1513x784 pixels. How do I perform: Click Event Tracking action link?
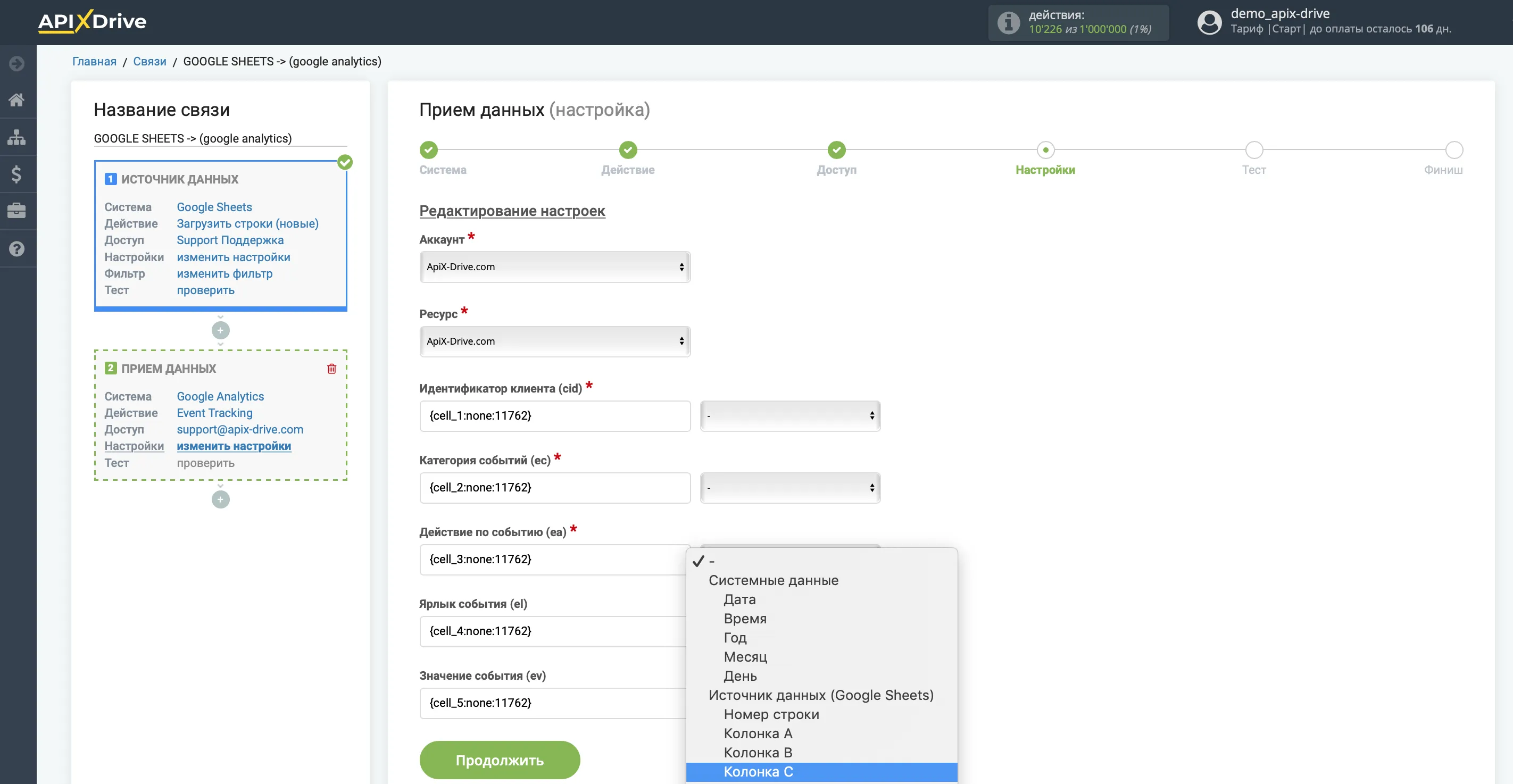click(214, 412)
